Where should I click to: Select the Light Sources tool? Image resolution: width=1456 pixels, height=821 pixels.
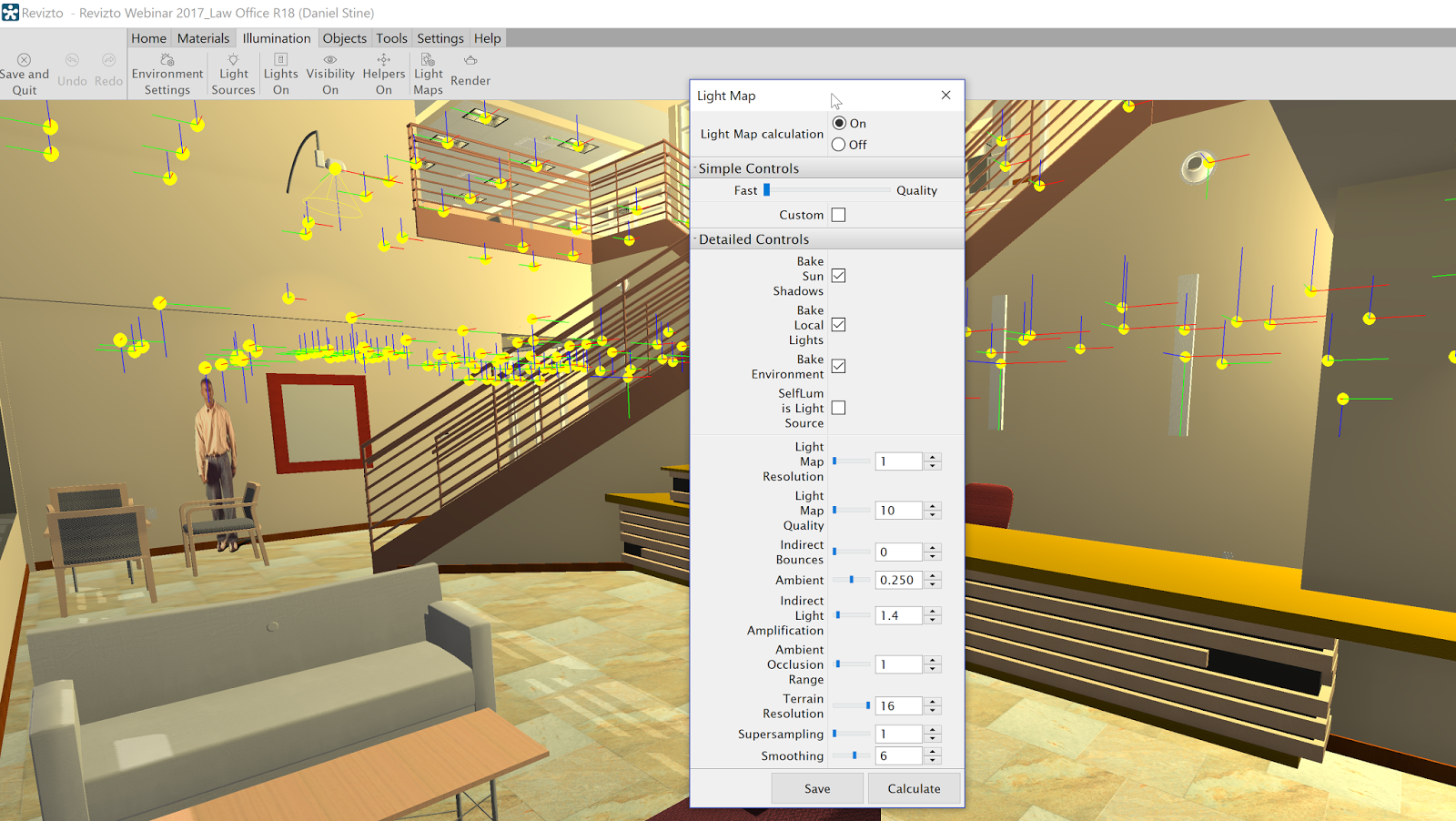click(233, 73)
